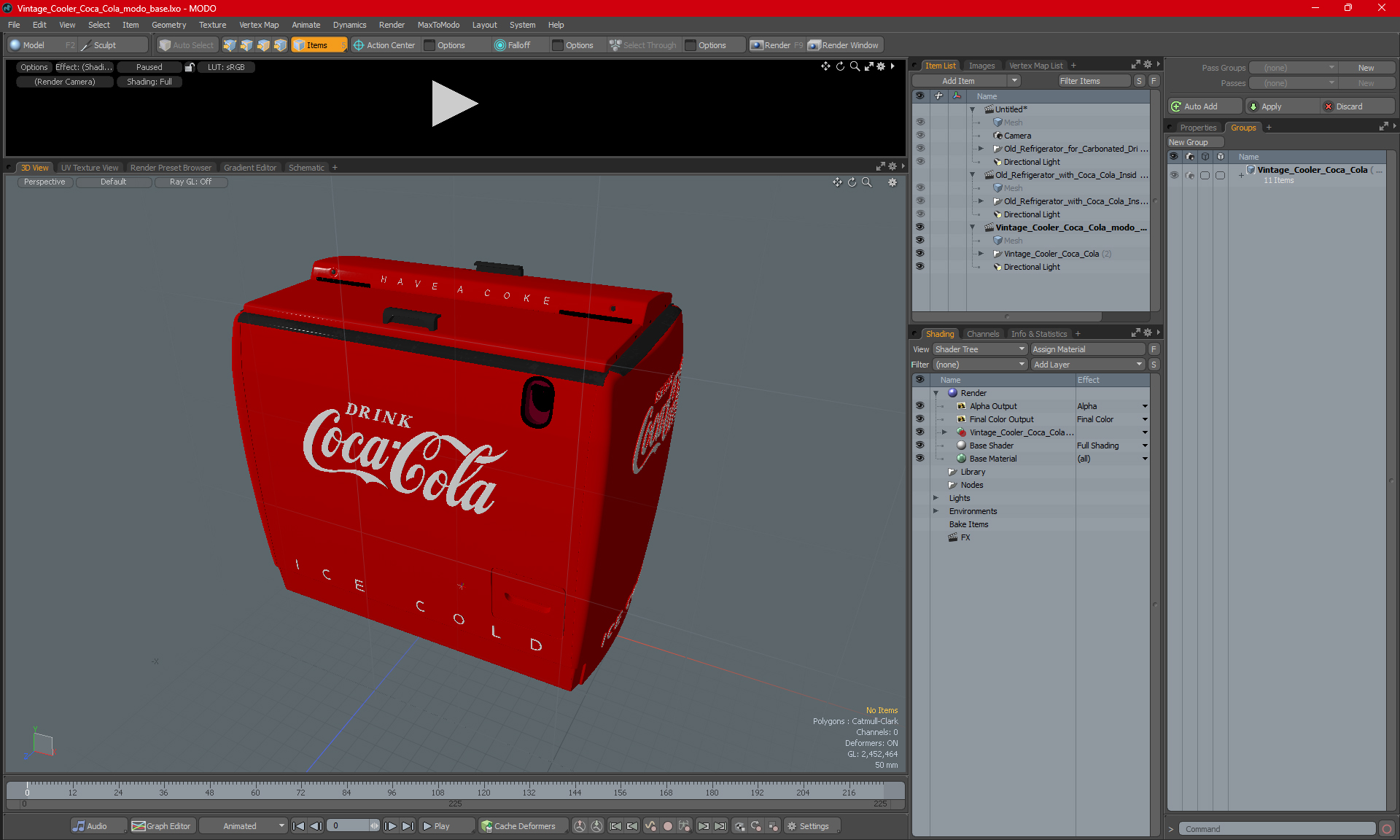Image resolution: width=1400 pixels, height=840 pixels.
Task: Hide Vintage_Cooler_Coca_Cola_modo scene item
Action: [x=920, y=227]
